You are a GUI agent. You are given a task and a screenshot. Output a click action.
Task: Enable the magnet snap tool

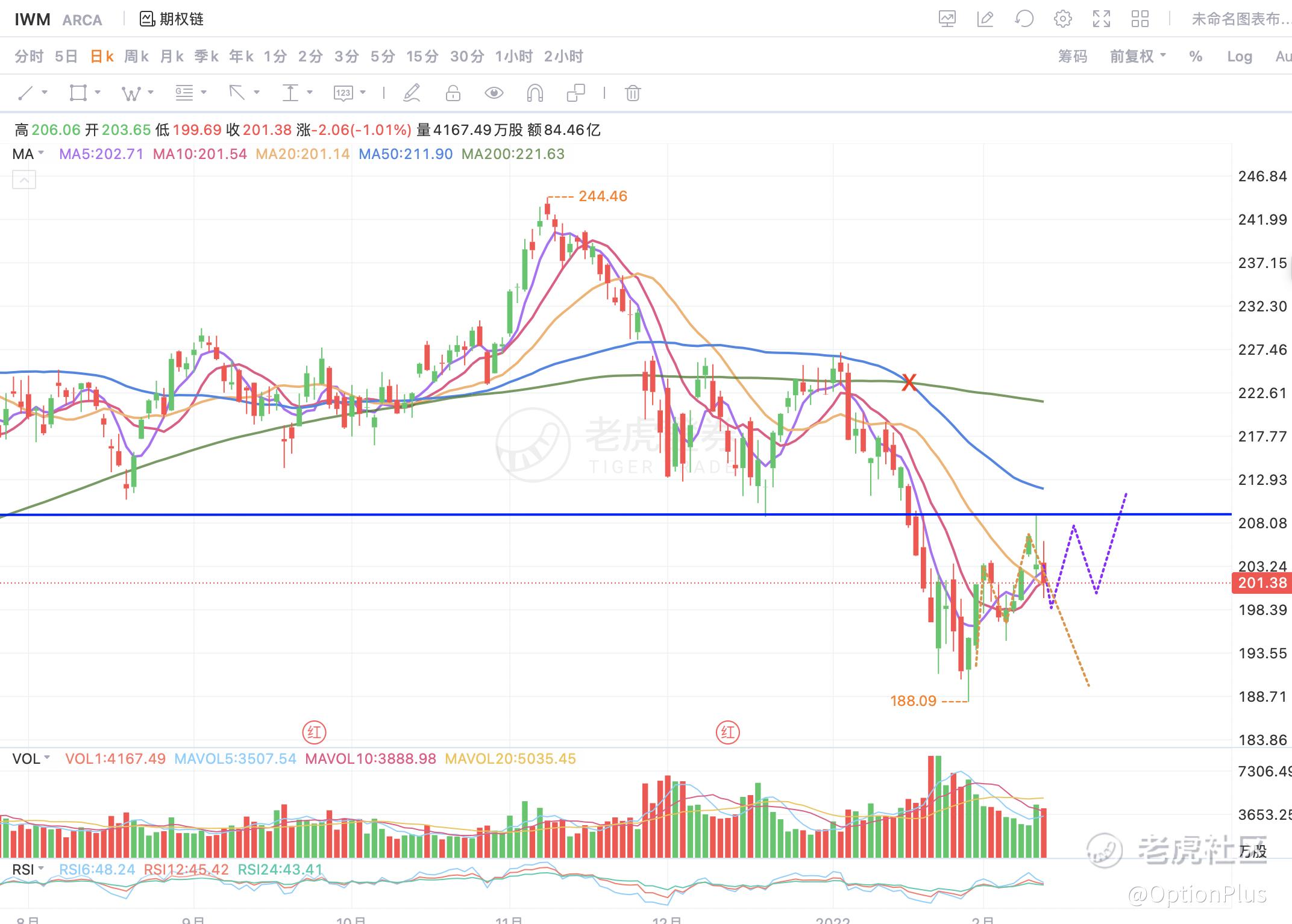[x=535, y=93]
